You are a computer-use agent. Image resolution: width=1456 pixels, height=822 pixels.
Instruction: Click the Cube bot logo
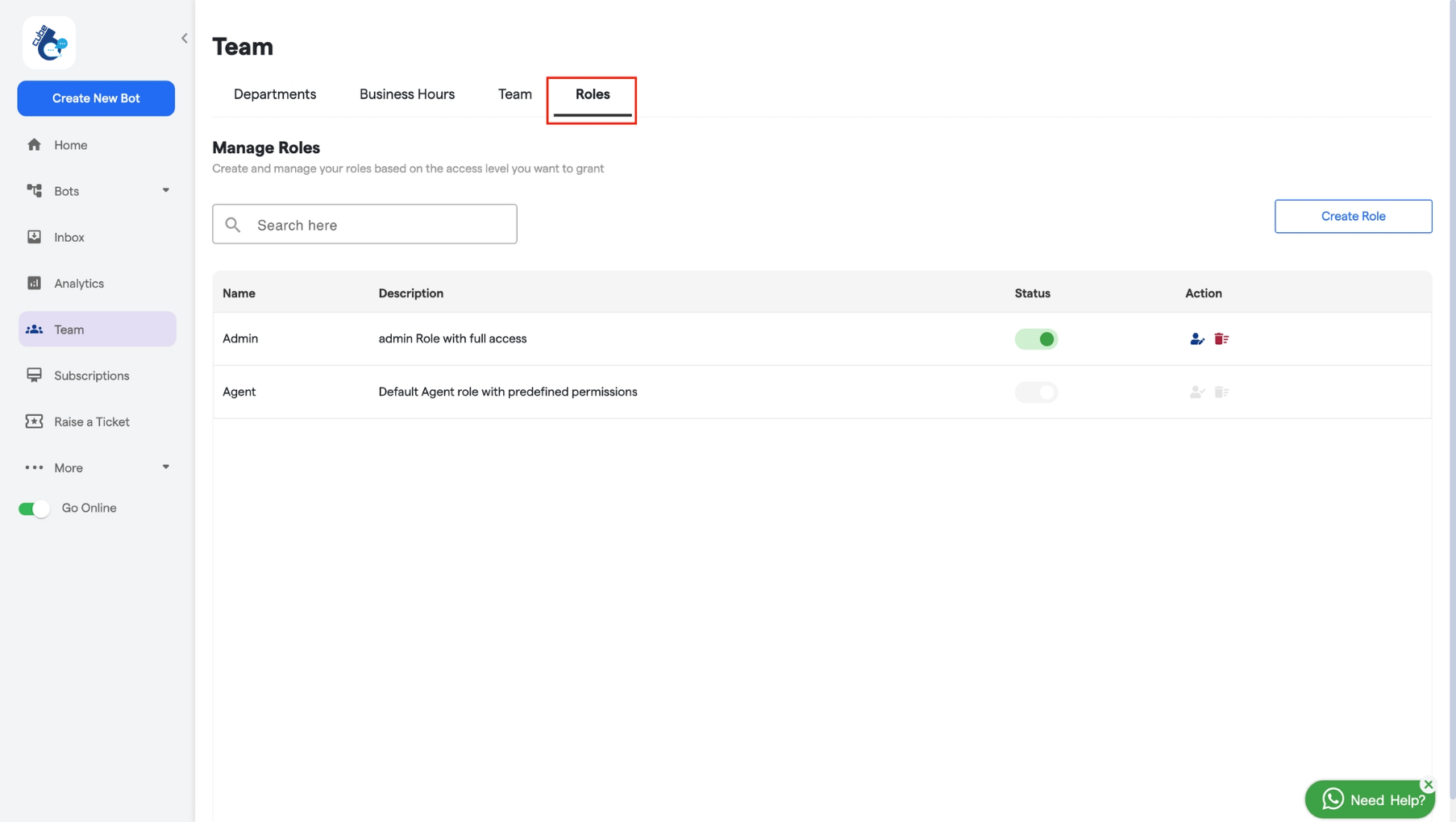pyautogui.click(x=49, y=43)
